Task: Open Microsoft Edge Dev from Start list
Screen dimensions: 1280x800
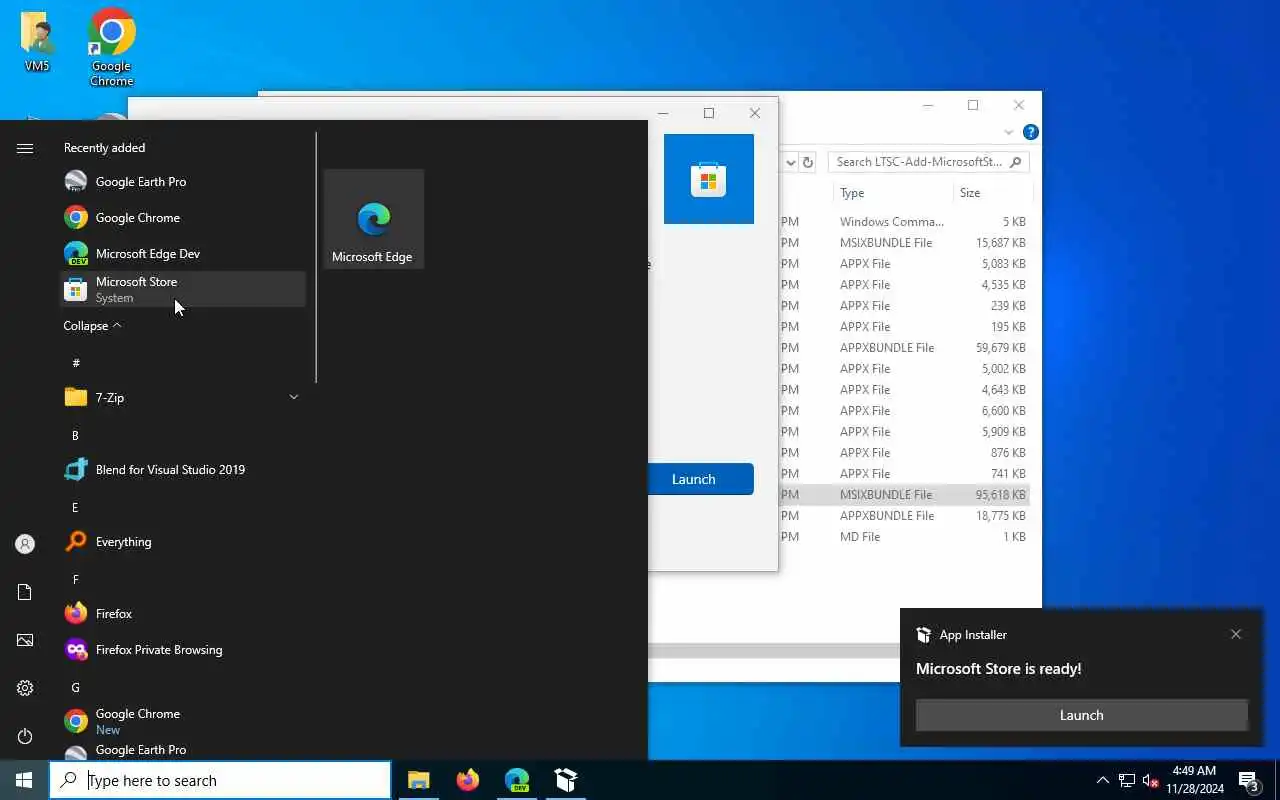Action: pyautogui.click(x=183, y=253)
